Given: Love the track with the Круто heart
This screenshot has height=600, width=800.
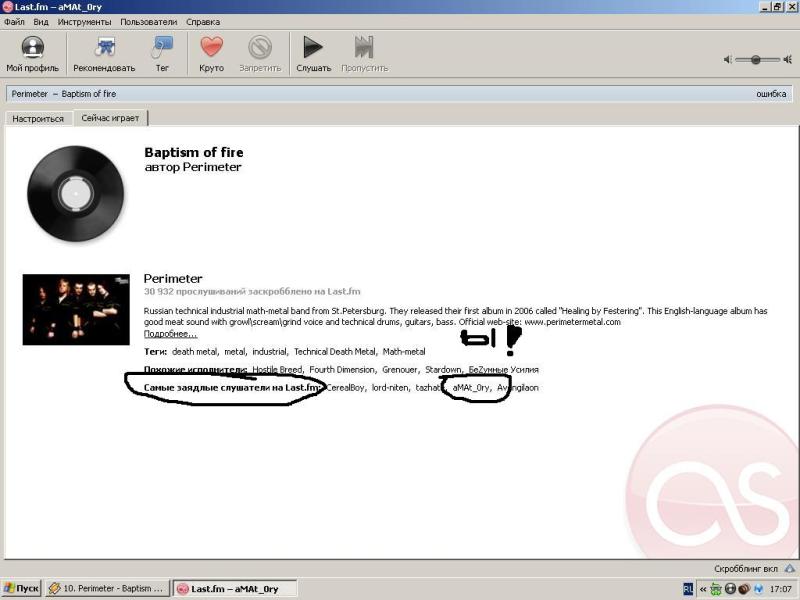Looking at the screenshot, I should [x=212, y=54].
